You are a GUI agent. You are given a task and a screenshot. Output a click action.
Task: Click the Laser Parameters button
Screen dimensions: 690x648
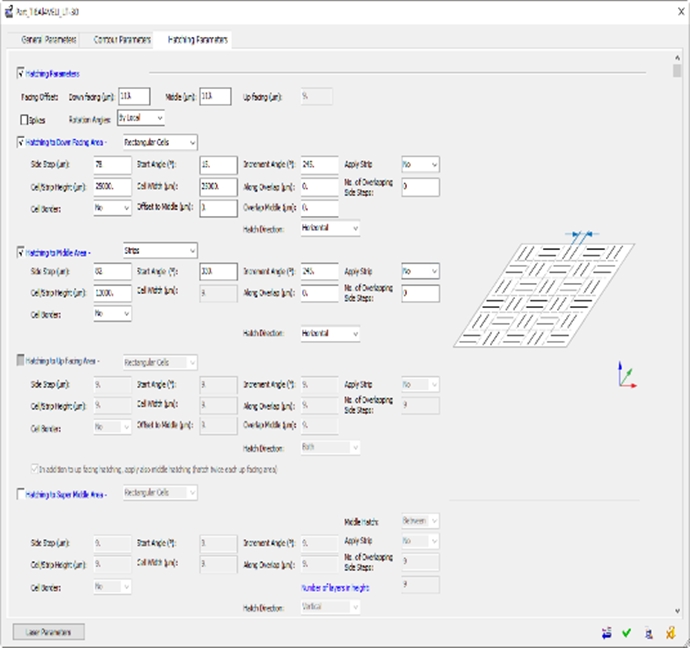pos(48,632)
